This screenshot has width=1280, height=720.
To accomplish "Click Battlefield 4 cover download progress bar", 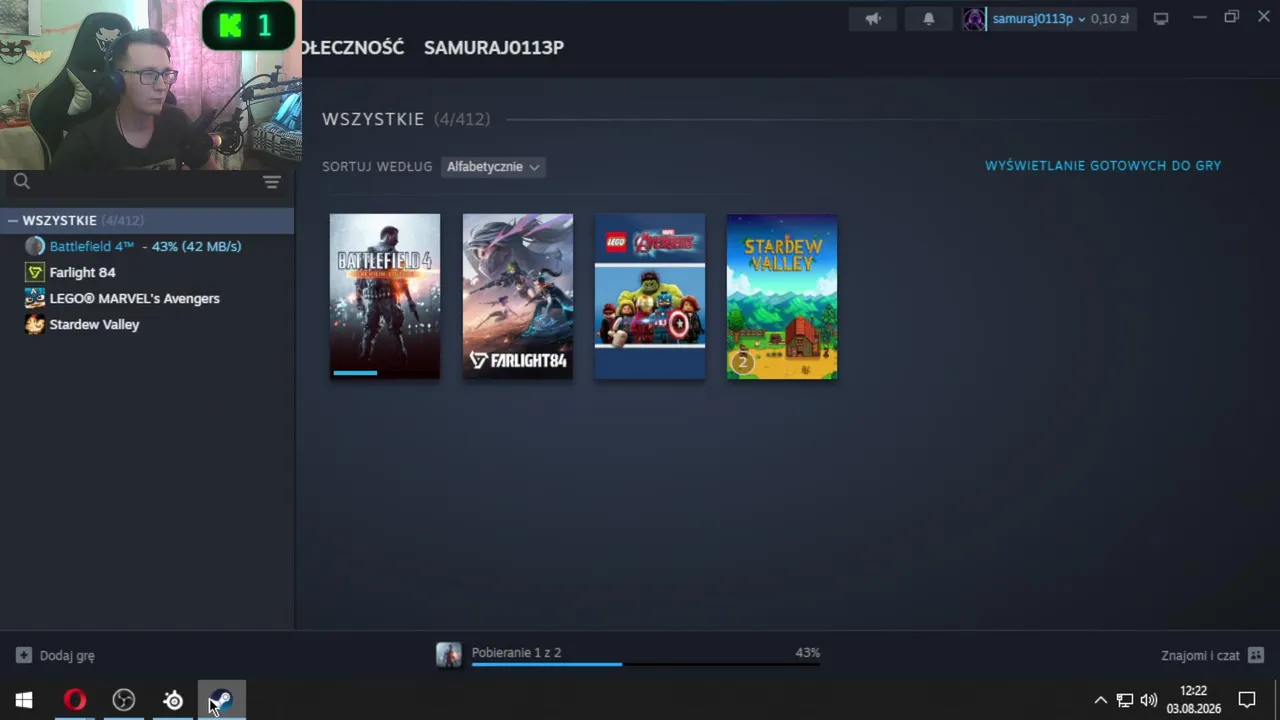I will point(385,373).
